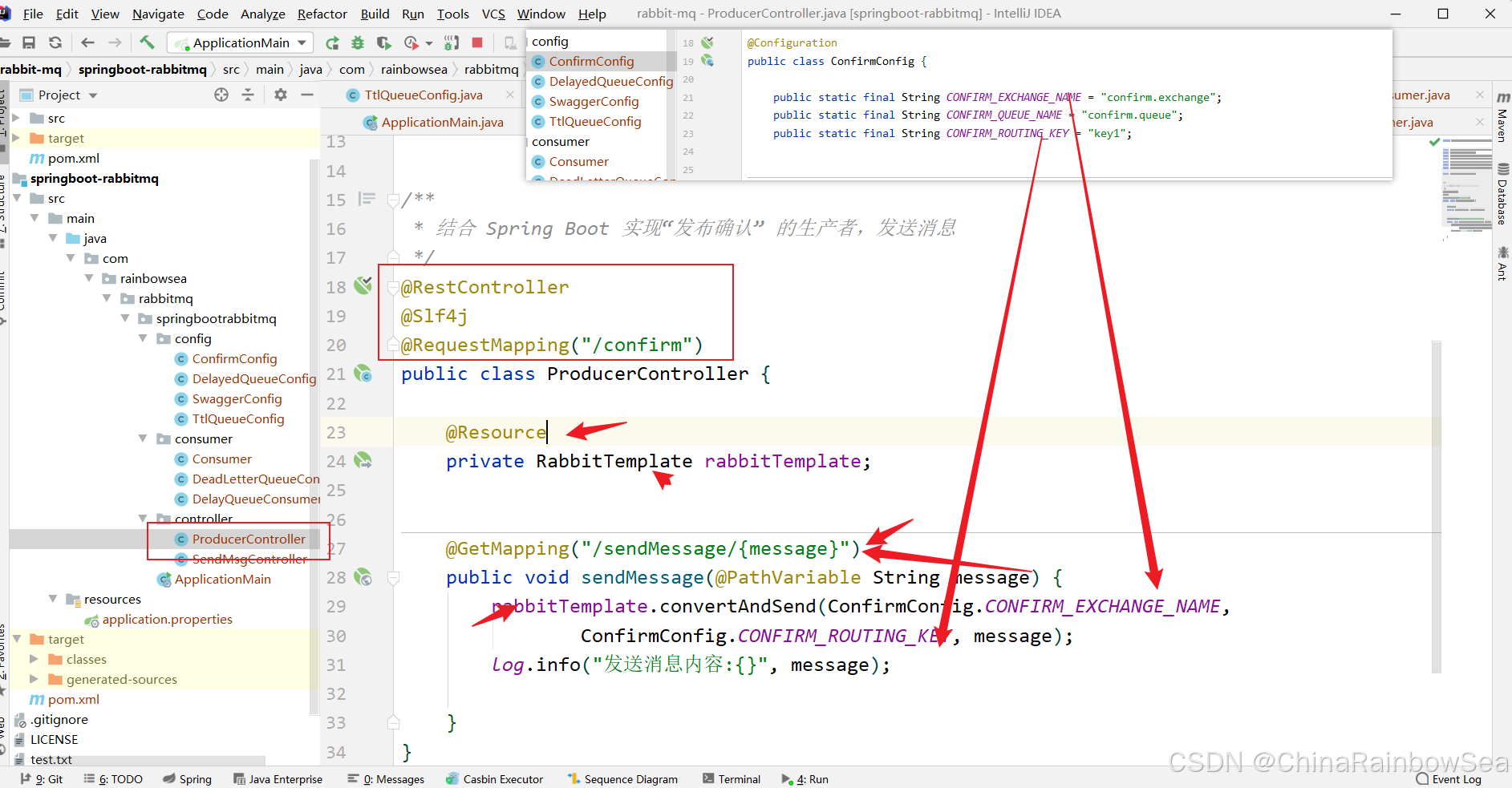The height and width of the screenshot is (788, 1512).
Task: Collapse the java folder
Action: [x=53, y=238]
